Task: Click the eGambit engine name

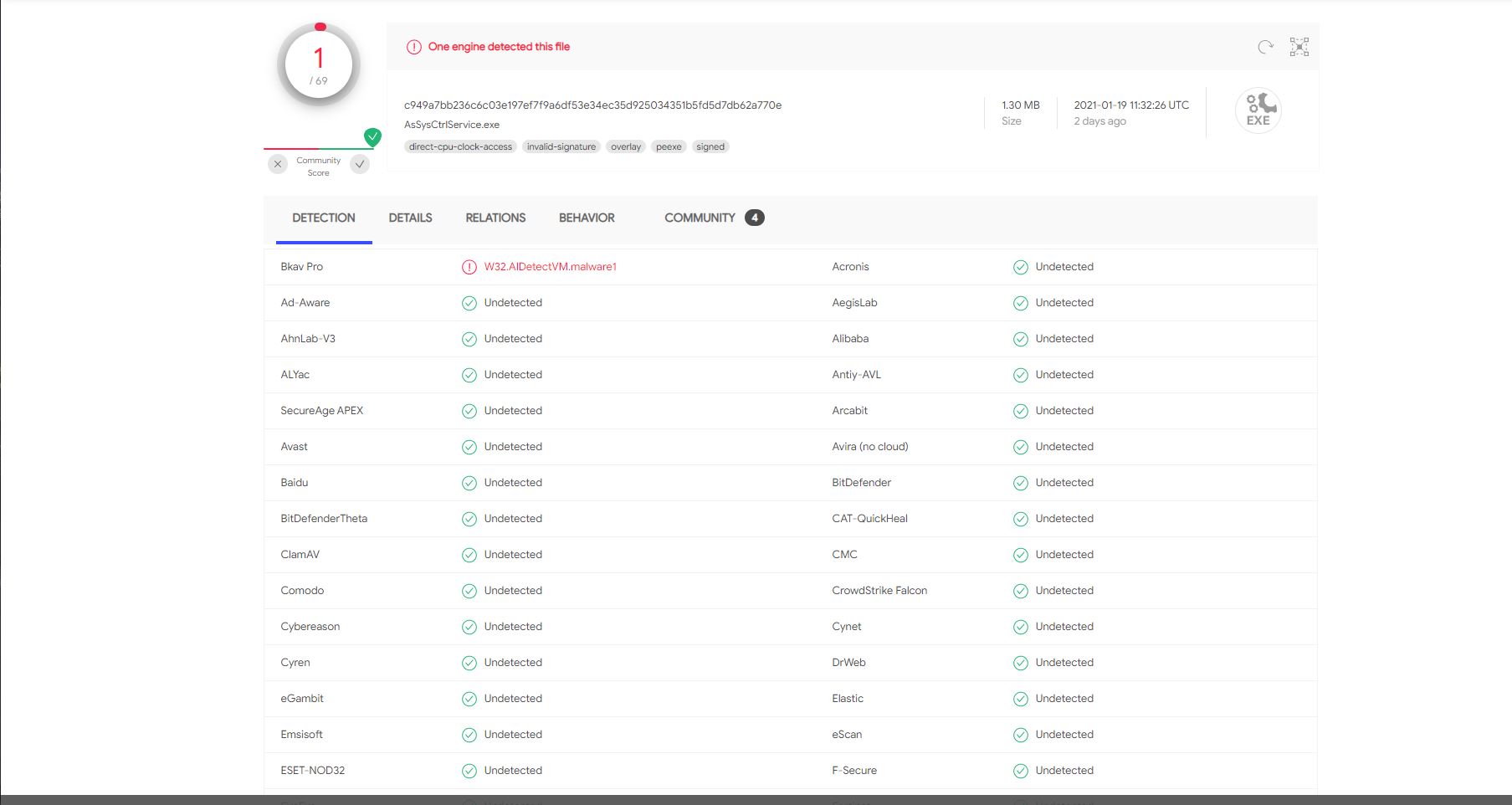Action: coord(302,699)
